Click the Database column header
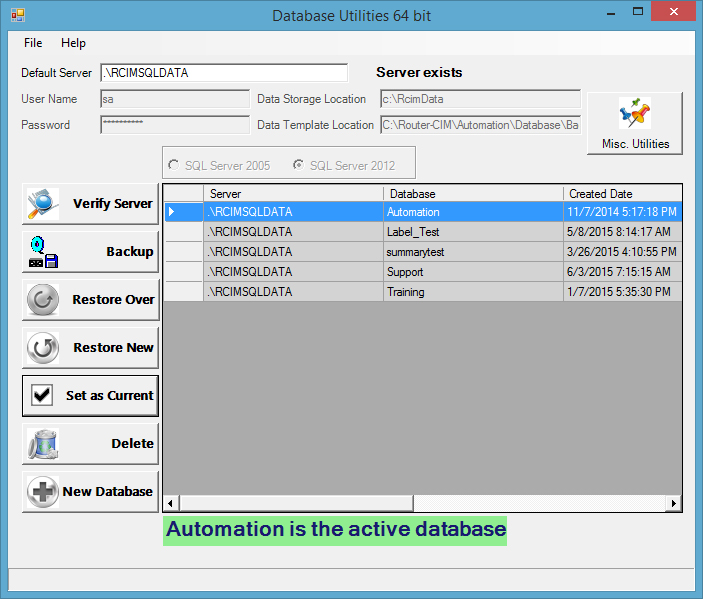The image size is (703, 599). tap(473, 194)
